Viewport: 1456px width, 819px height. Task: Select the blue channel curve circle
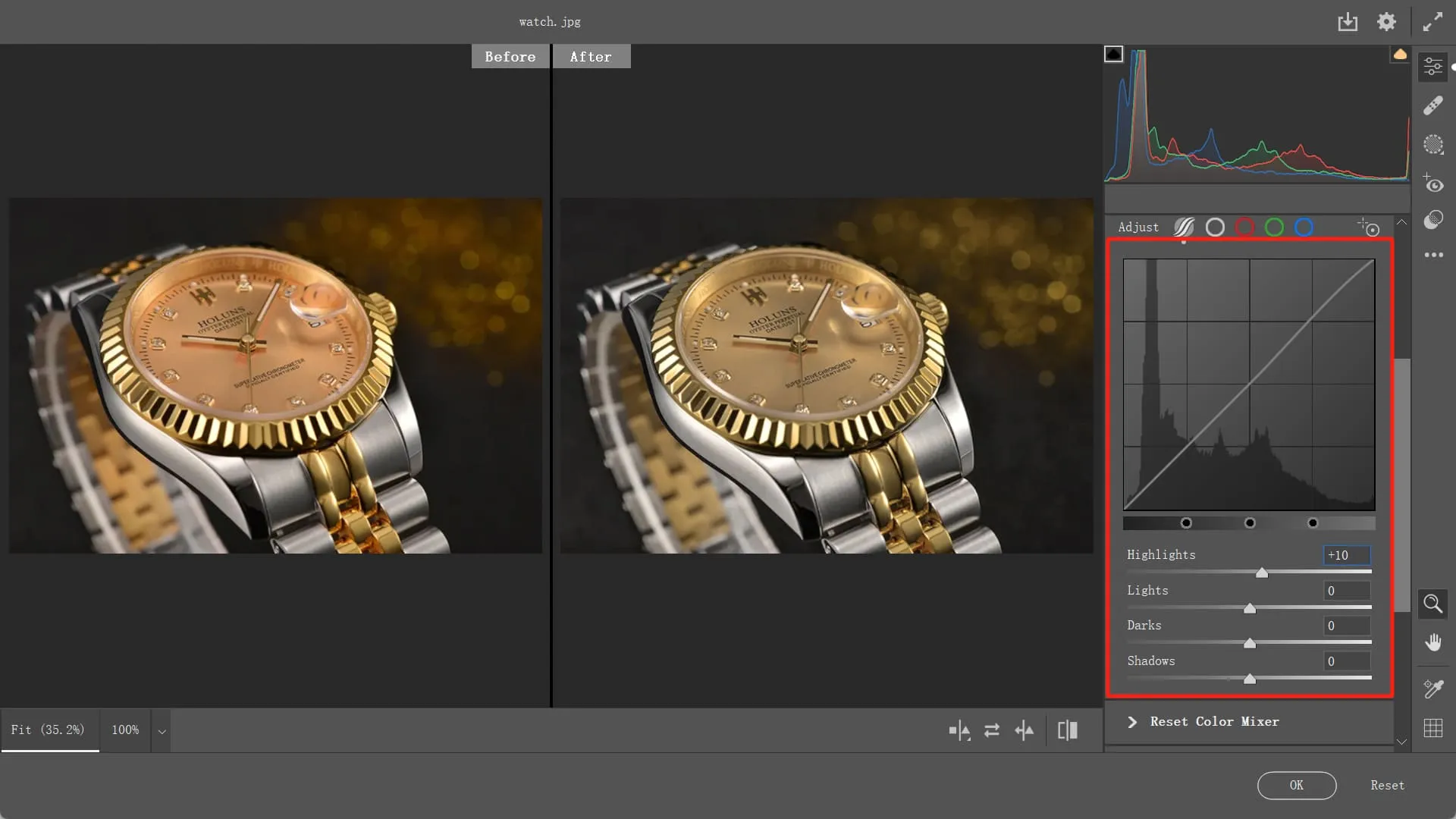tap(1304, 227)
